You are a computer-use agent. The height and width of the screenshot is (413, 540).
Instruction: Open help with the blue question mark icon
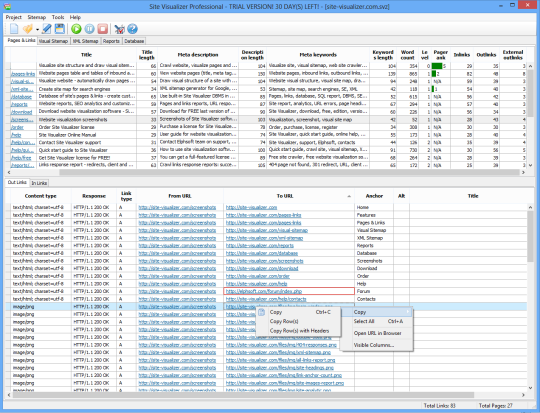click(132, 29)
